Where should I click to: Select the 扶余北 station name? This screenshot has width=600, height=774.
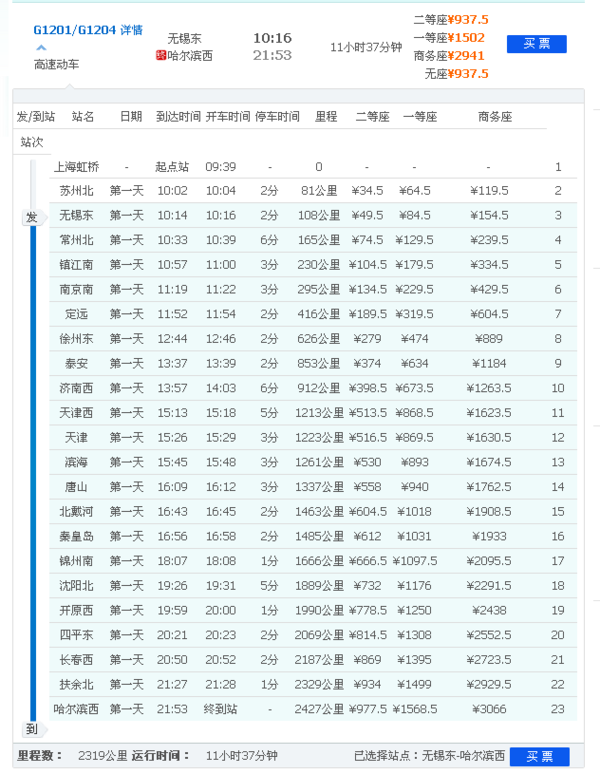[x=76, y=684]
